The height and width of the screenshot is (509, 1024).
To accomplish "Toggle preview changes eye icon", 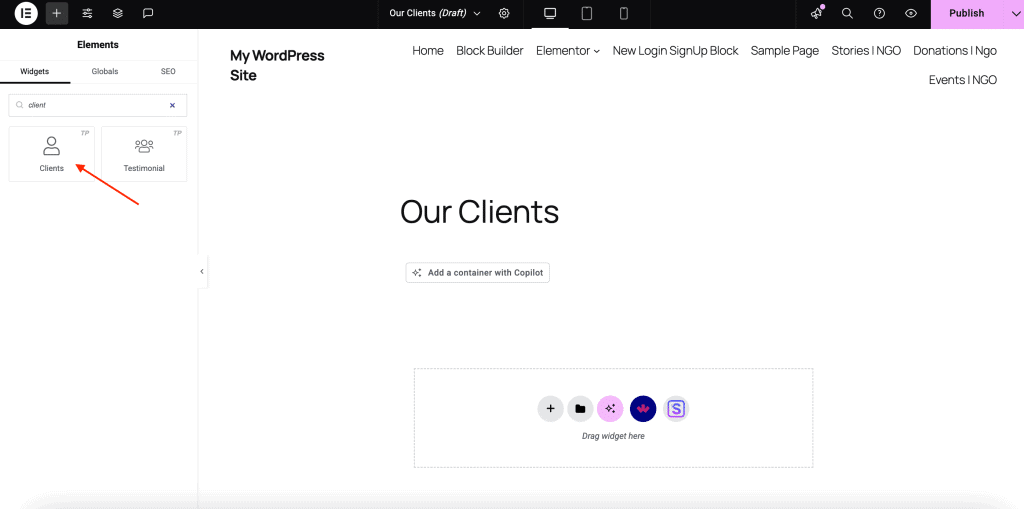I will tap(910, 14).
